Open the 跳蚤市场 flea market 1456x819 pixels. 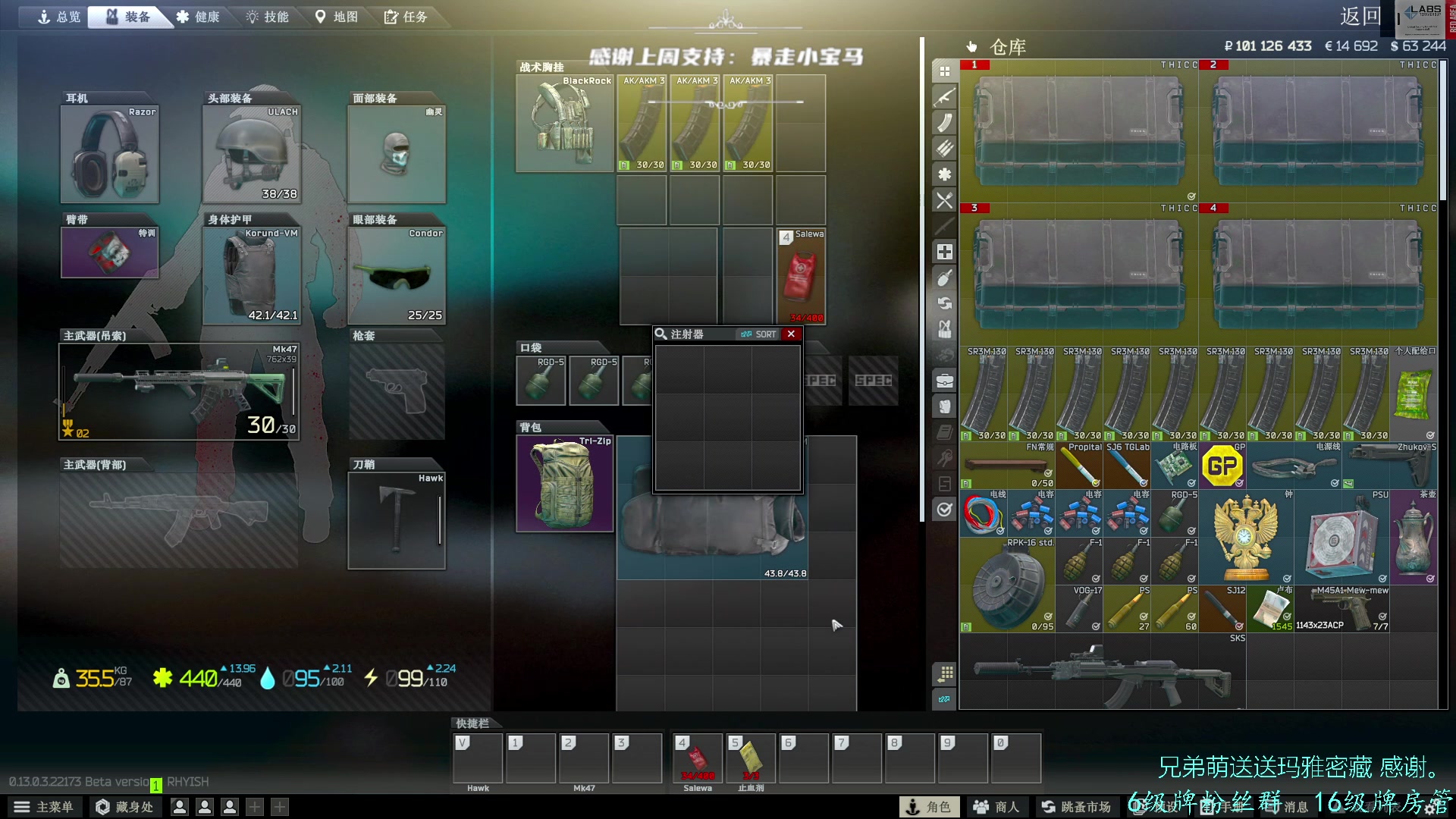(1076, 807)
